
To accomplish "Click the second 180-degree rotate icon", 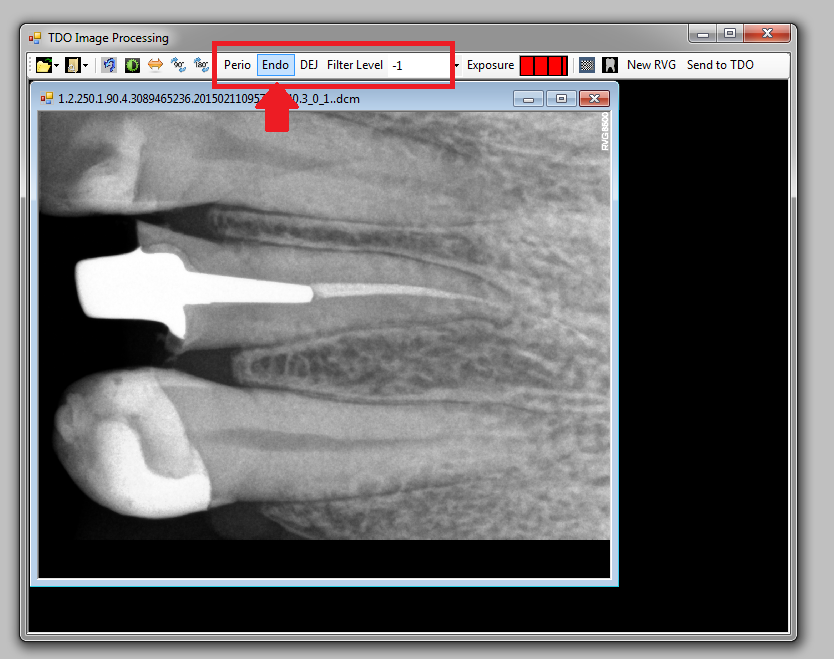I will click(x=201, y=65).
